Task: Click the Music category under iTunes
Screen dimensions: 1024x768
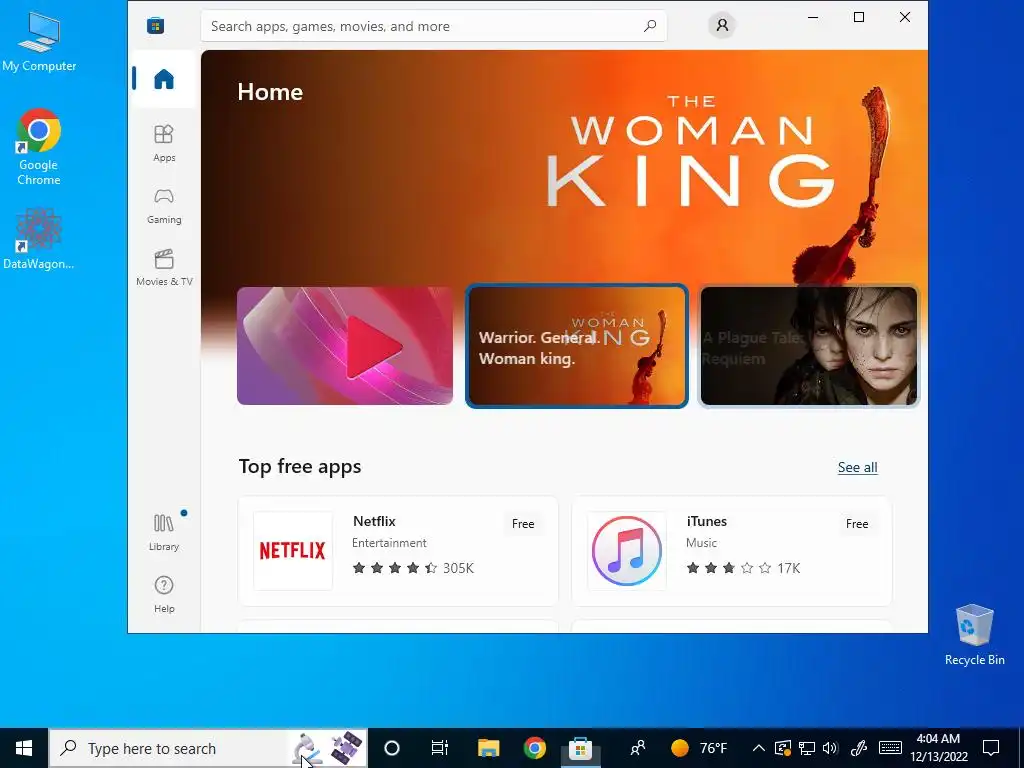Action: (x=701, y=543)
